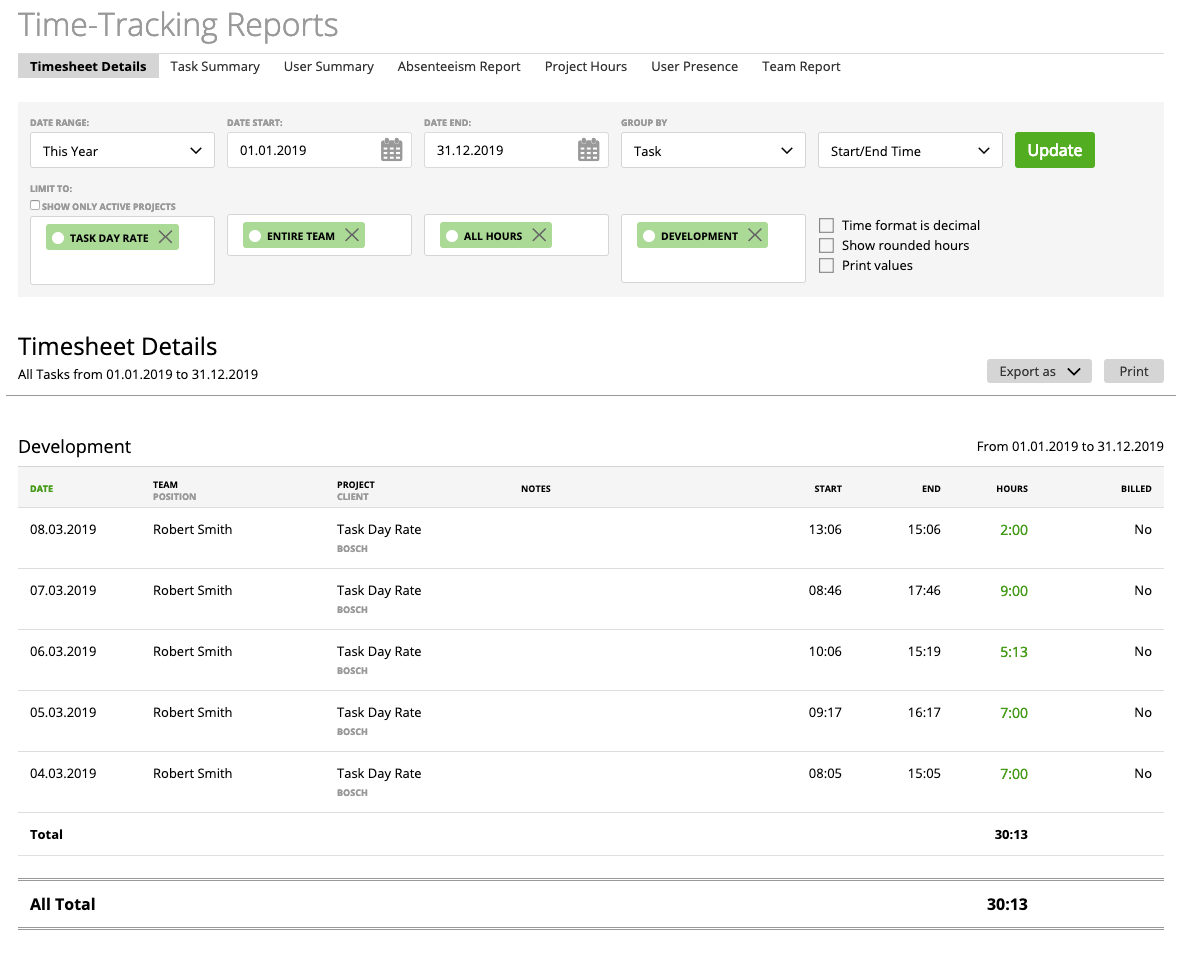Click the All Total row label
The height and width of the screenshot is (956, 1189).
pos(62,904)
